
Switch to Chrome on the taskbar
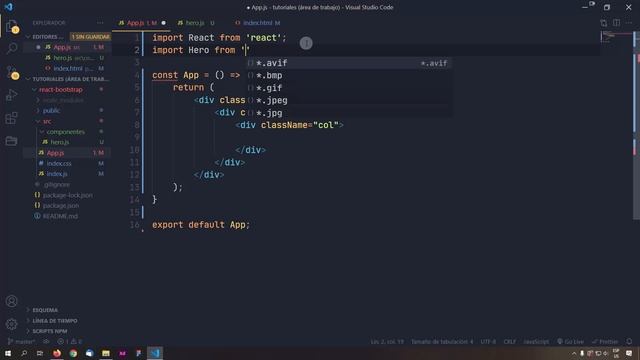pos(73,353)
